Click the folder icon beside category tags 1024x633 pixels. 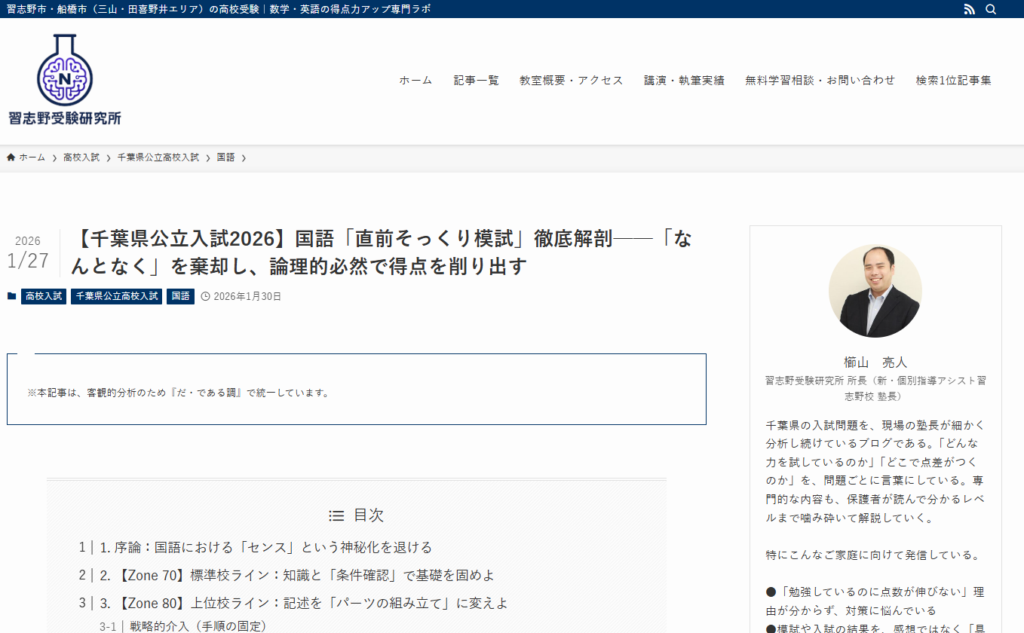(x=12, y=296)
